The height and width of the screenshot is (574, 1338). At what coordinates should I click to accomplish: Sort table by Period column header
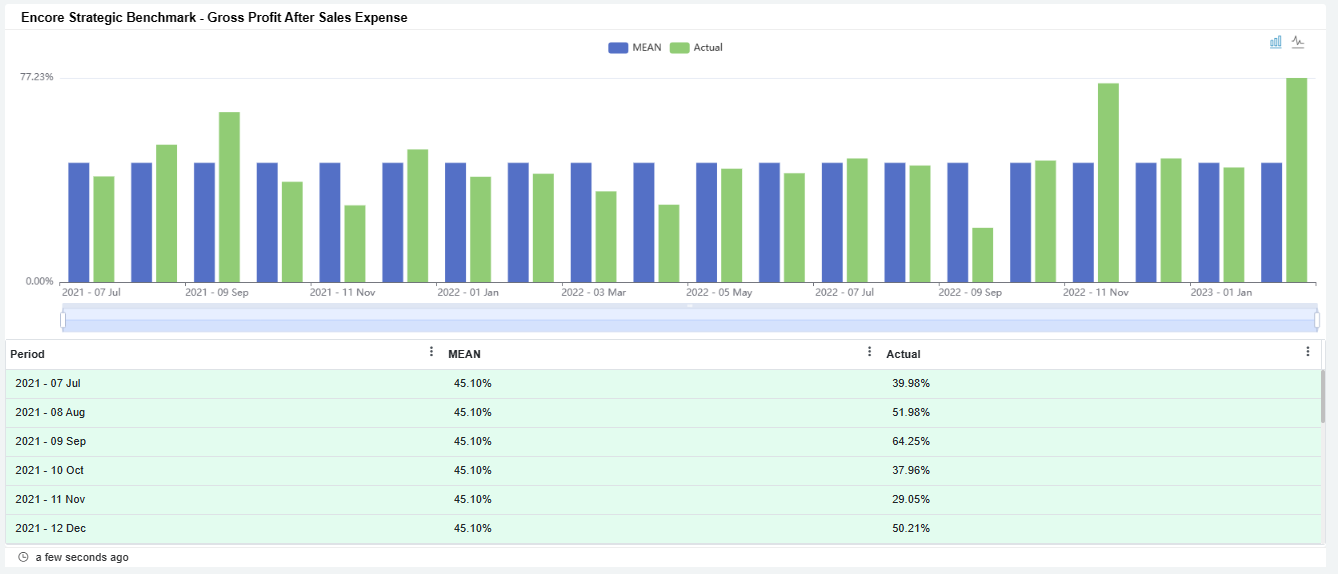tap(28, 354)
